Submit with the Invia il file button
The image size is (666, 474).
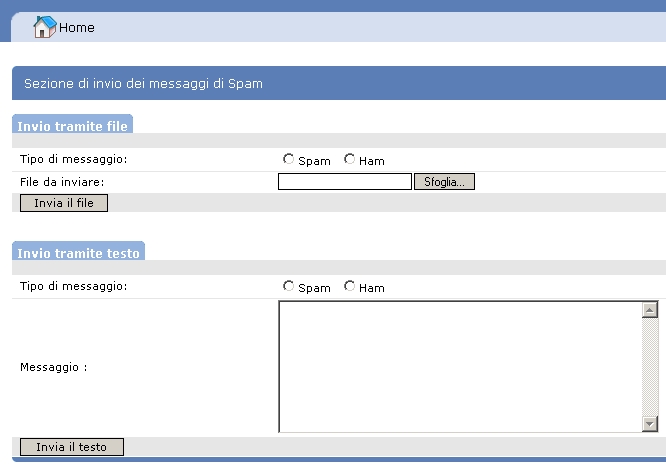(64, 203)
